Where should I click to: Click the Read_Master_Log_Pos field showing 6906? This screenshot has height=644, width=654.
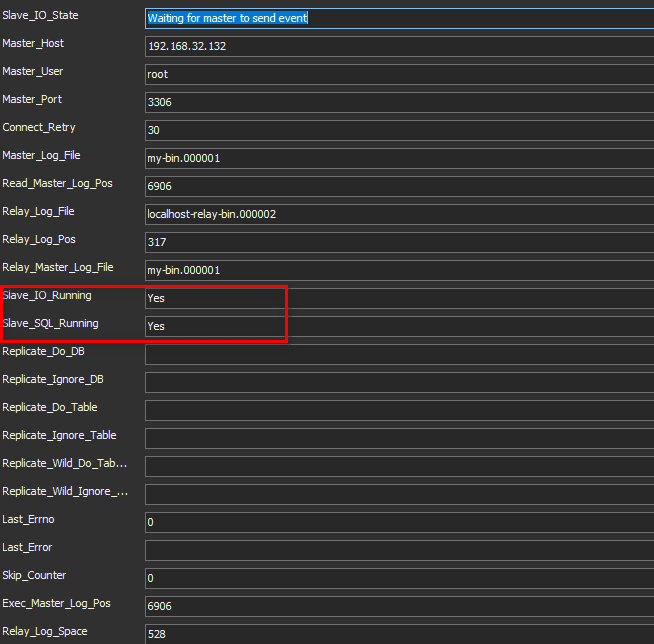398,186
